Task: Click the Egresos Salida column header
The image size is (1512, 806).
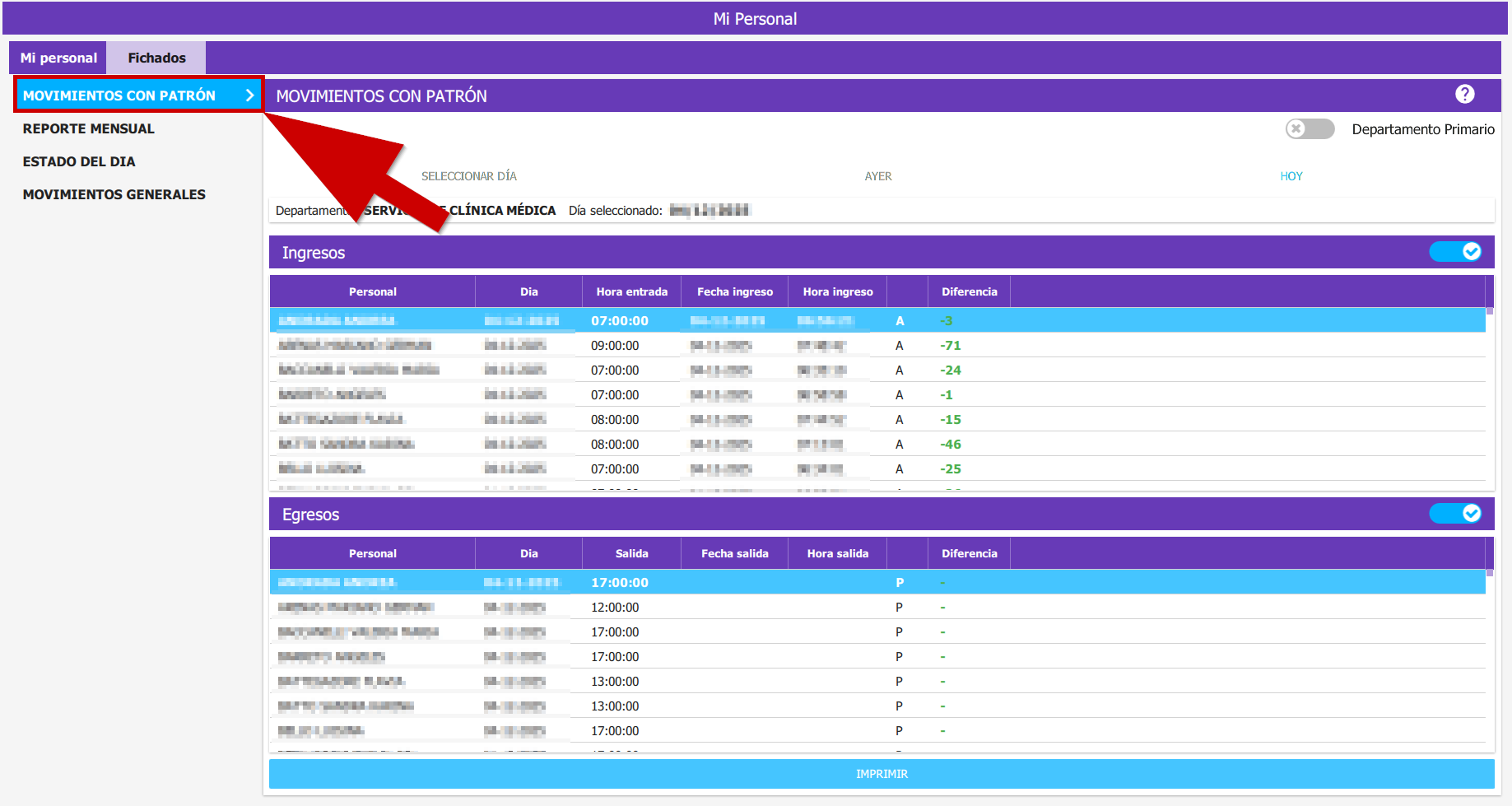Action: point(631,553)
